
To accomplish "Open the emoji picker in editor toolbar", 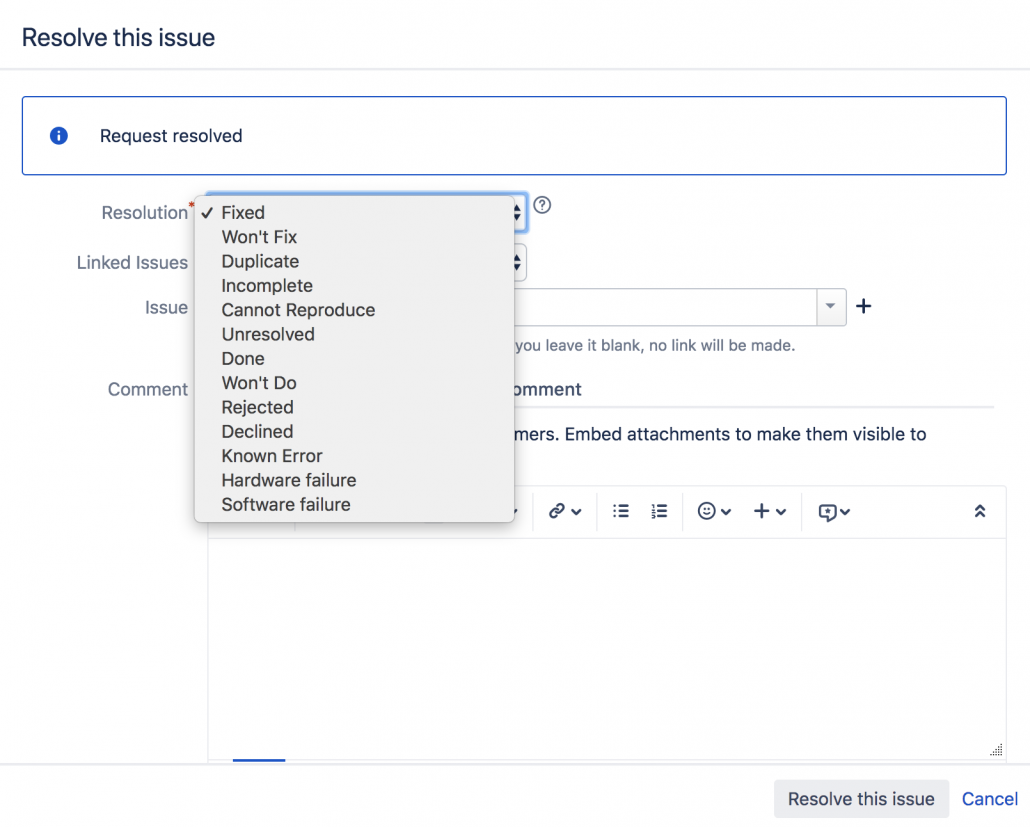I will pyautogui.click(x=714, y=511).
